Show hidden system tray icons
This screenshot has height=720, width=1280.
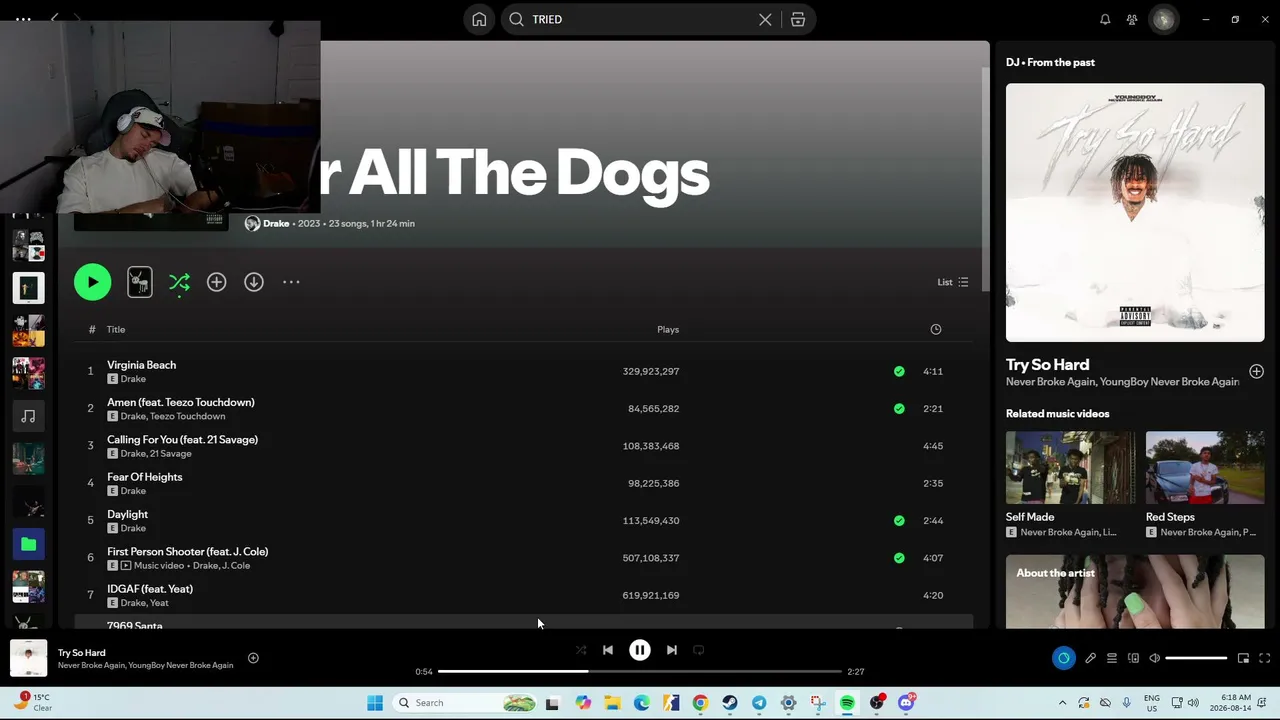pyautogui.click(x=1062, y=703)
